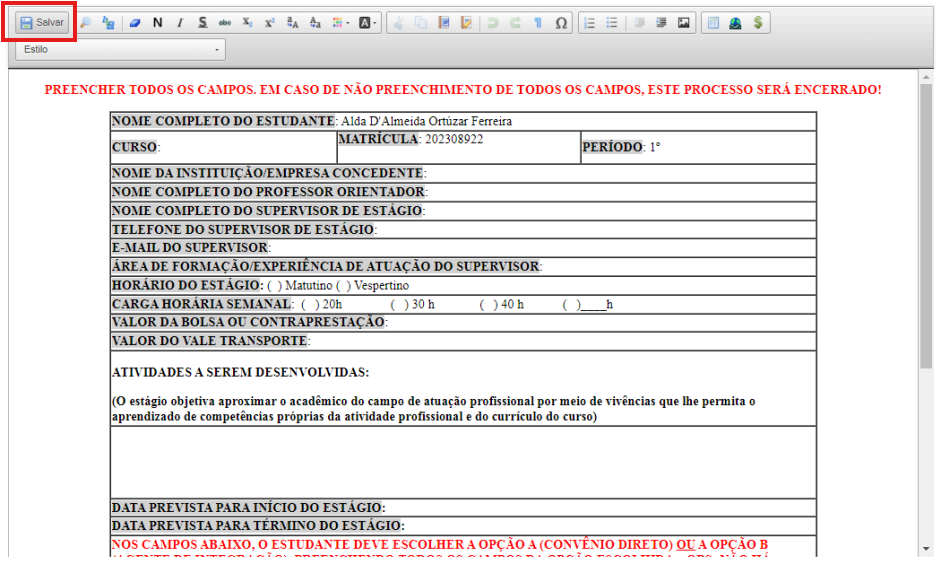This screenshot has height=561, width=936.
Task: Insert a special character (Ω)
Action: click(561, 23)
